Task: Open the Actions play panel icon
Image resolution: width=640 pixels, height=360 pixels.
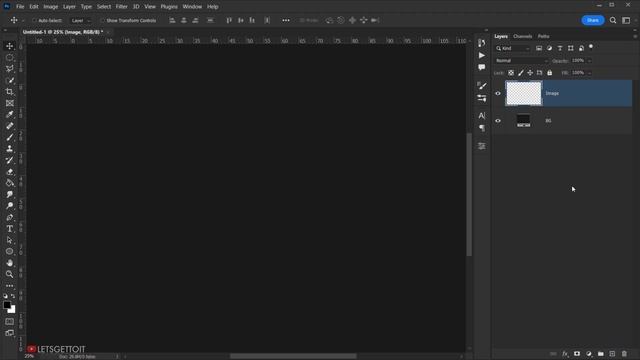Action: pyautogui.click(x=482, y=55)
